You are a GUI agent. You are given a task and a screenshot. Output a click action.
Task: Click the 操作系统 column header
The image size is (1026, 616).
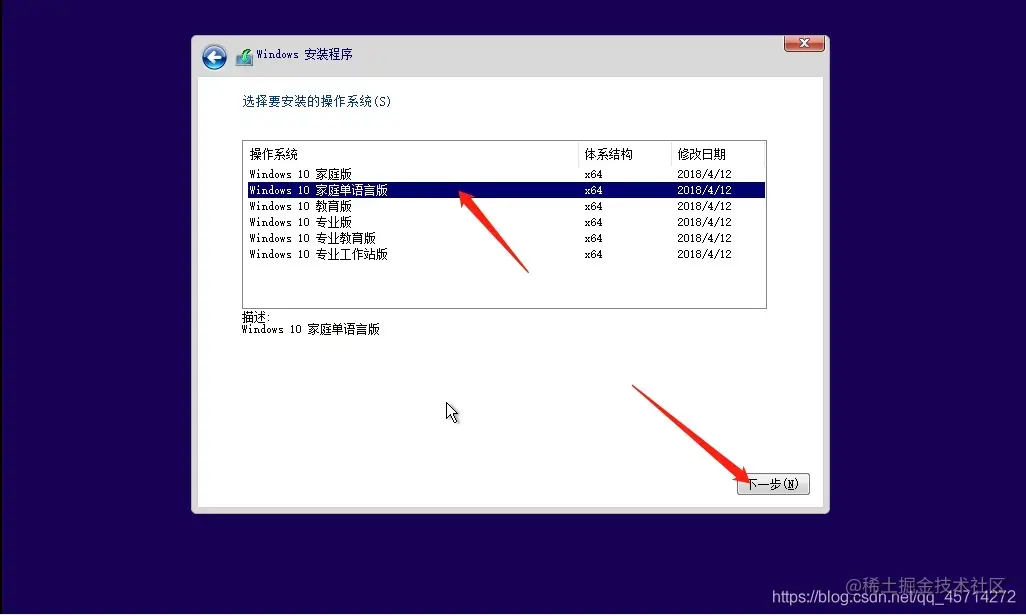(x=275, y=153)
